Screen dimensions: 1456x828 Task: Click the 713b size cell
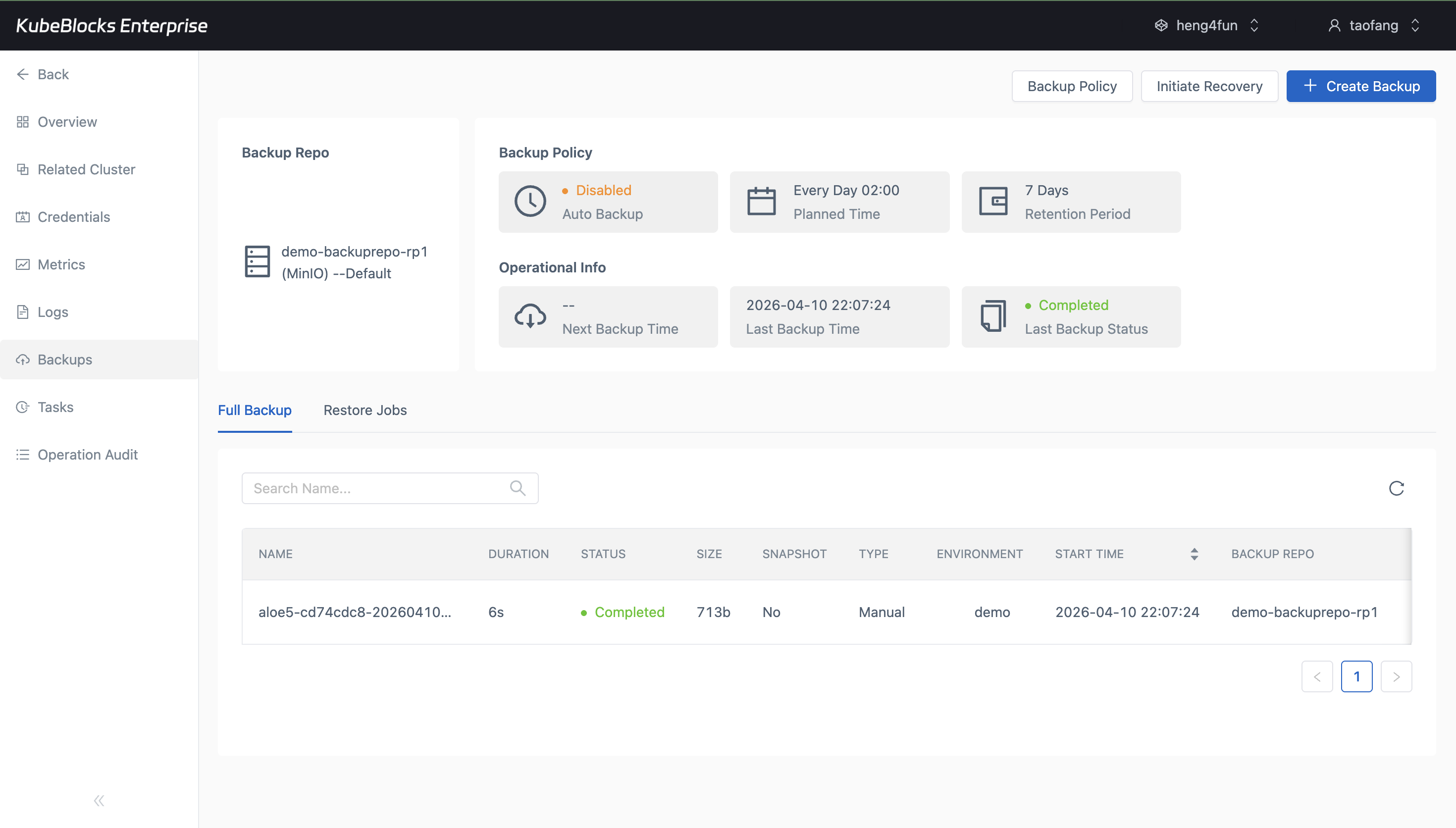pyautogui.click(x=713, y=612)
